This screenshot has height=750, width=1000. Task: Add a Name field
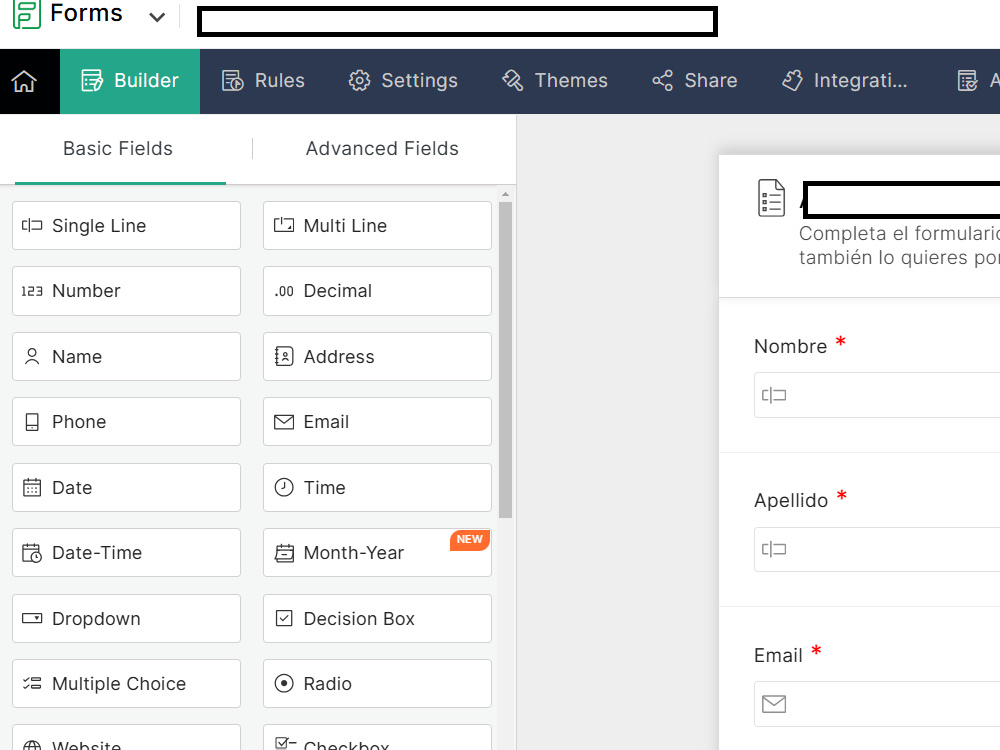point(126,356)
